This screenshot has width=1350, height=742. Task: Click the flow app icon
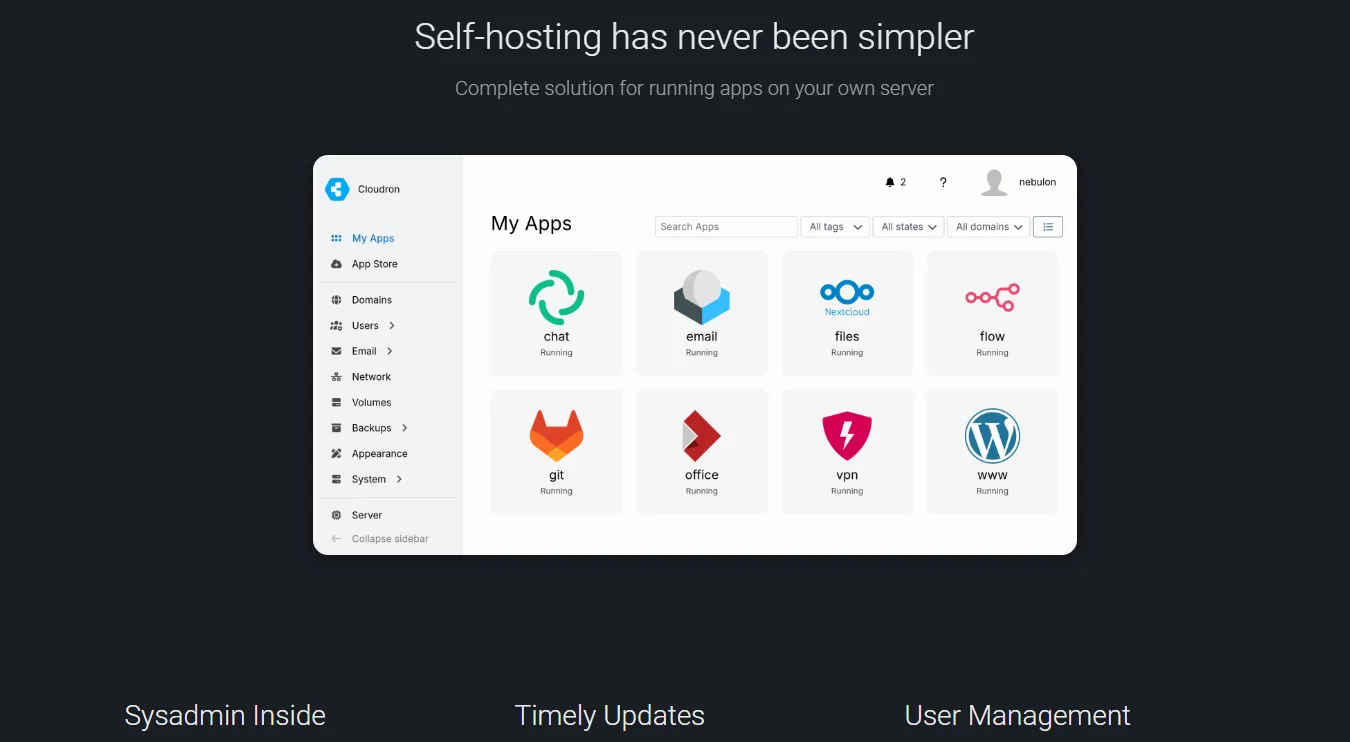coord(992,298)
